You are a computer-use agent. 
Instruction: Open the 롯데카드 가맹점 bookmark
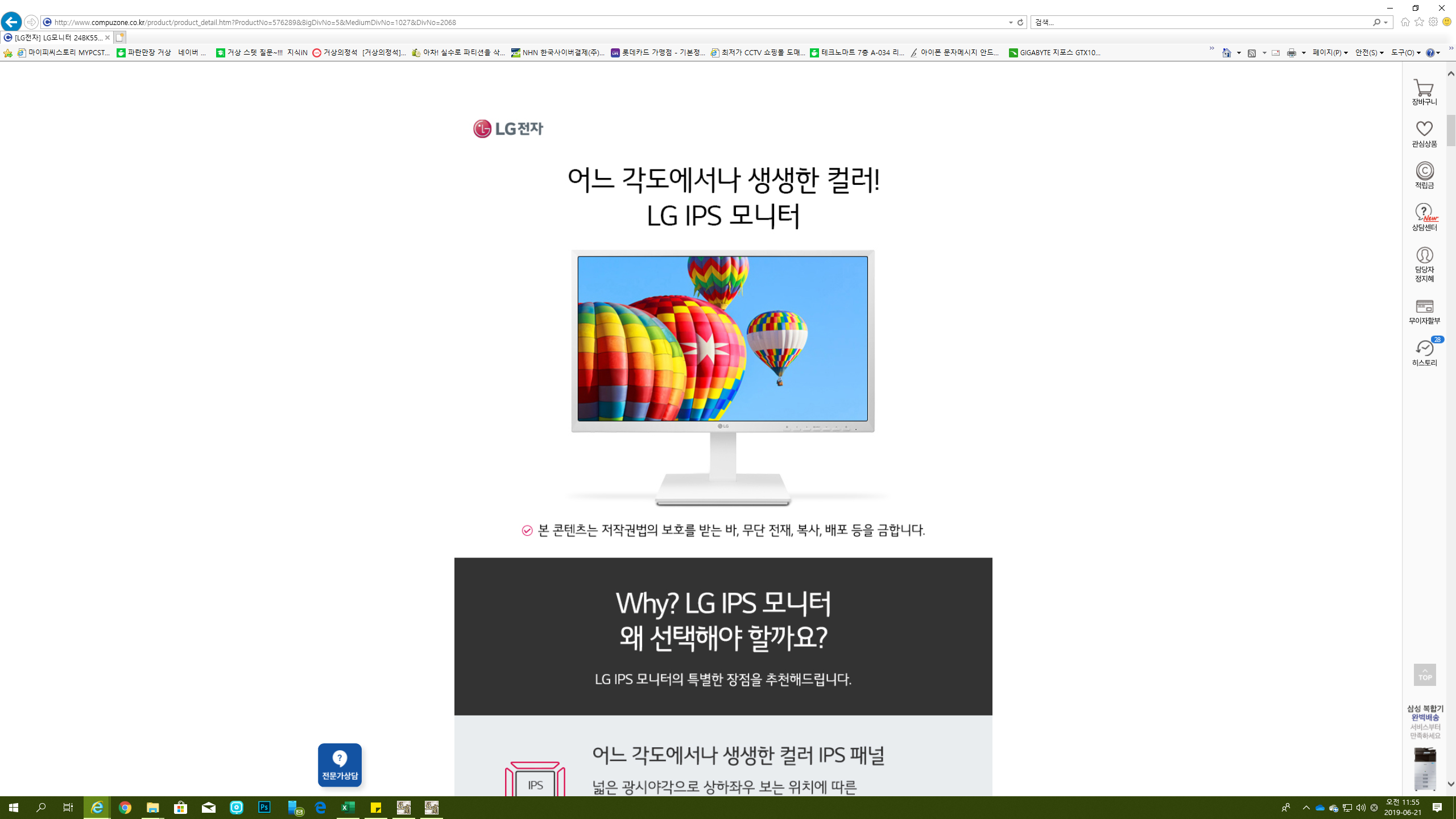pos(658,53)
